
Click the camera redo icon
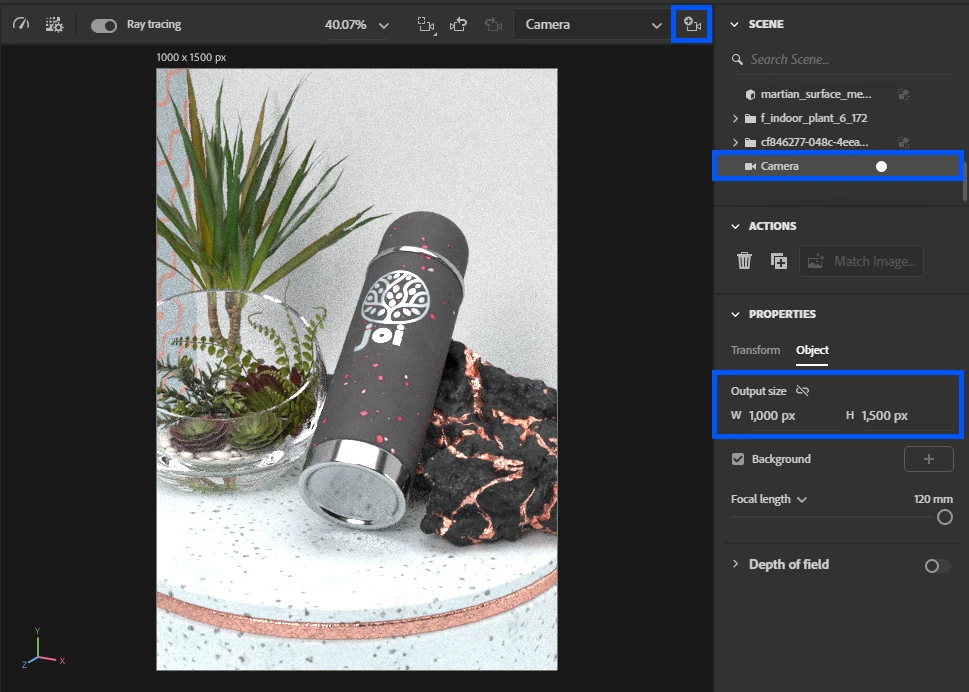click(x=493, y=25)
